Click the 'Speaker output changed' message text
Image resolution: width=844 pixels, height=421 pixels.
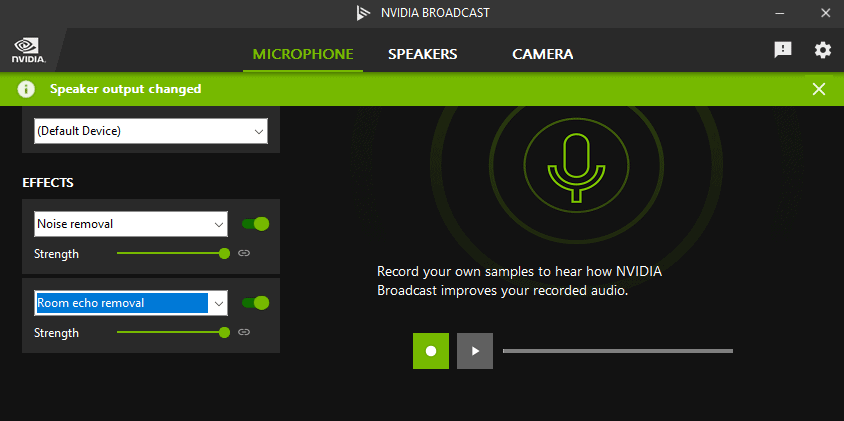pyautogui.click(x=125, y=89)
